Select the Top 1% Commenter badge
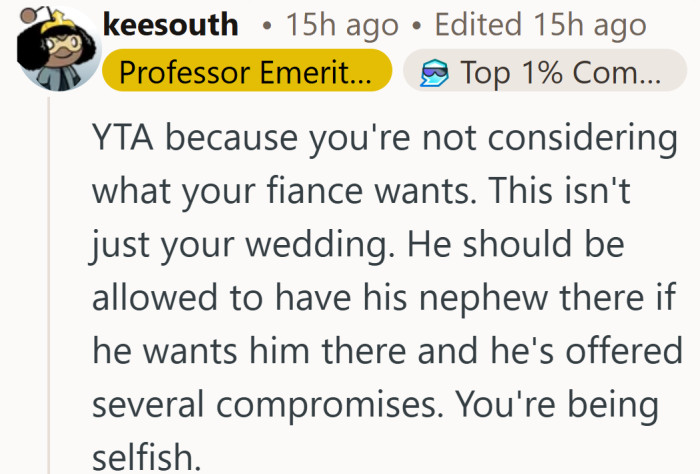The height and width of the screenshot is (474, 700). pyautogui.click(x=545, y=73)
